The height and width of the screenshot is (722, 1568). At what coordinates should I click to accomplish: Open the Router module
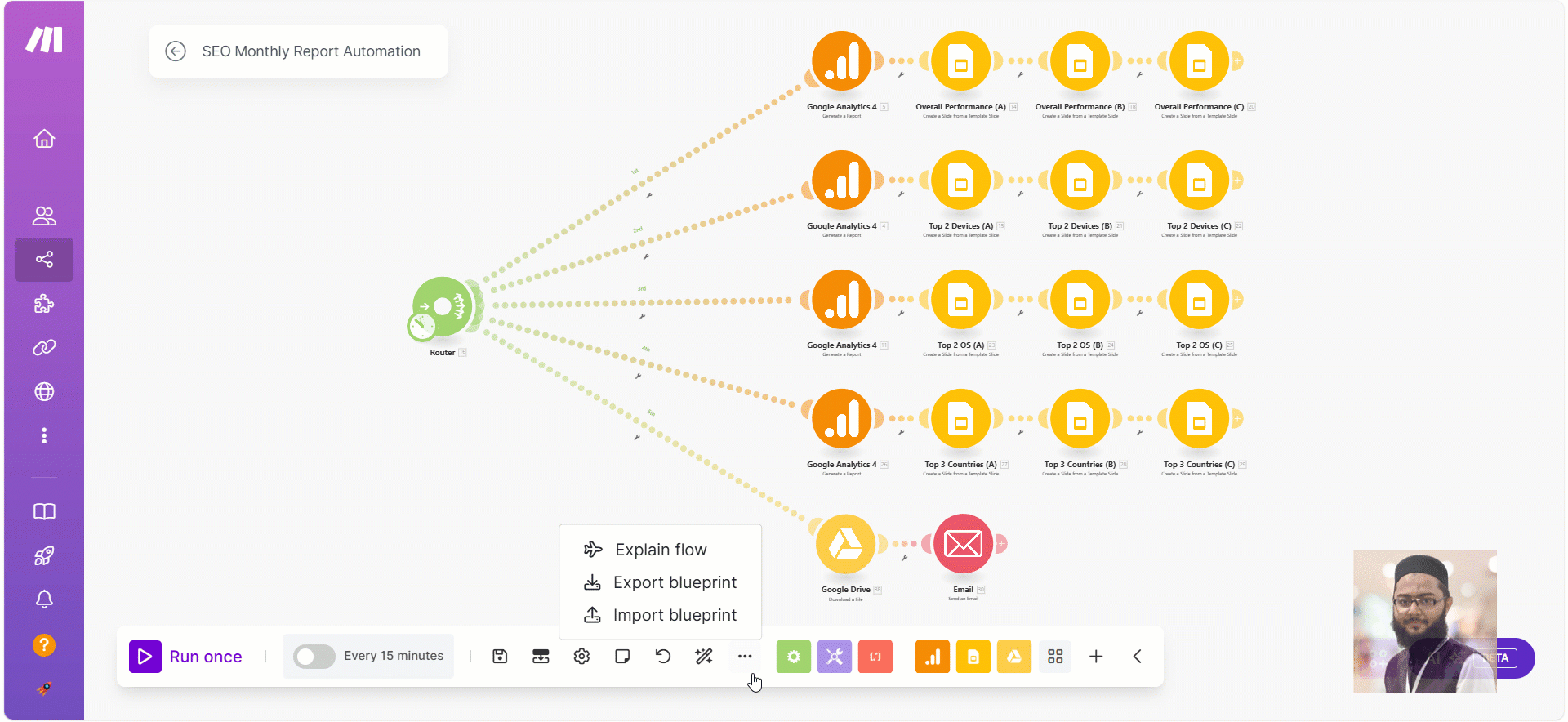(443, 307)
